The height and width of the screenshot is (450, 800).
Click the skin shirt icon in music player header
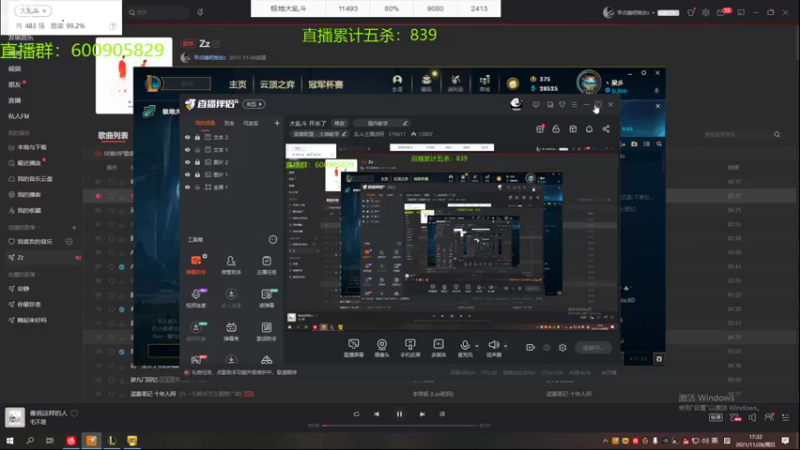coord(691,12)
